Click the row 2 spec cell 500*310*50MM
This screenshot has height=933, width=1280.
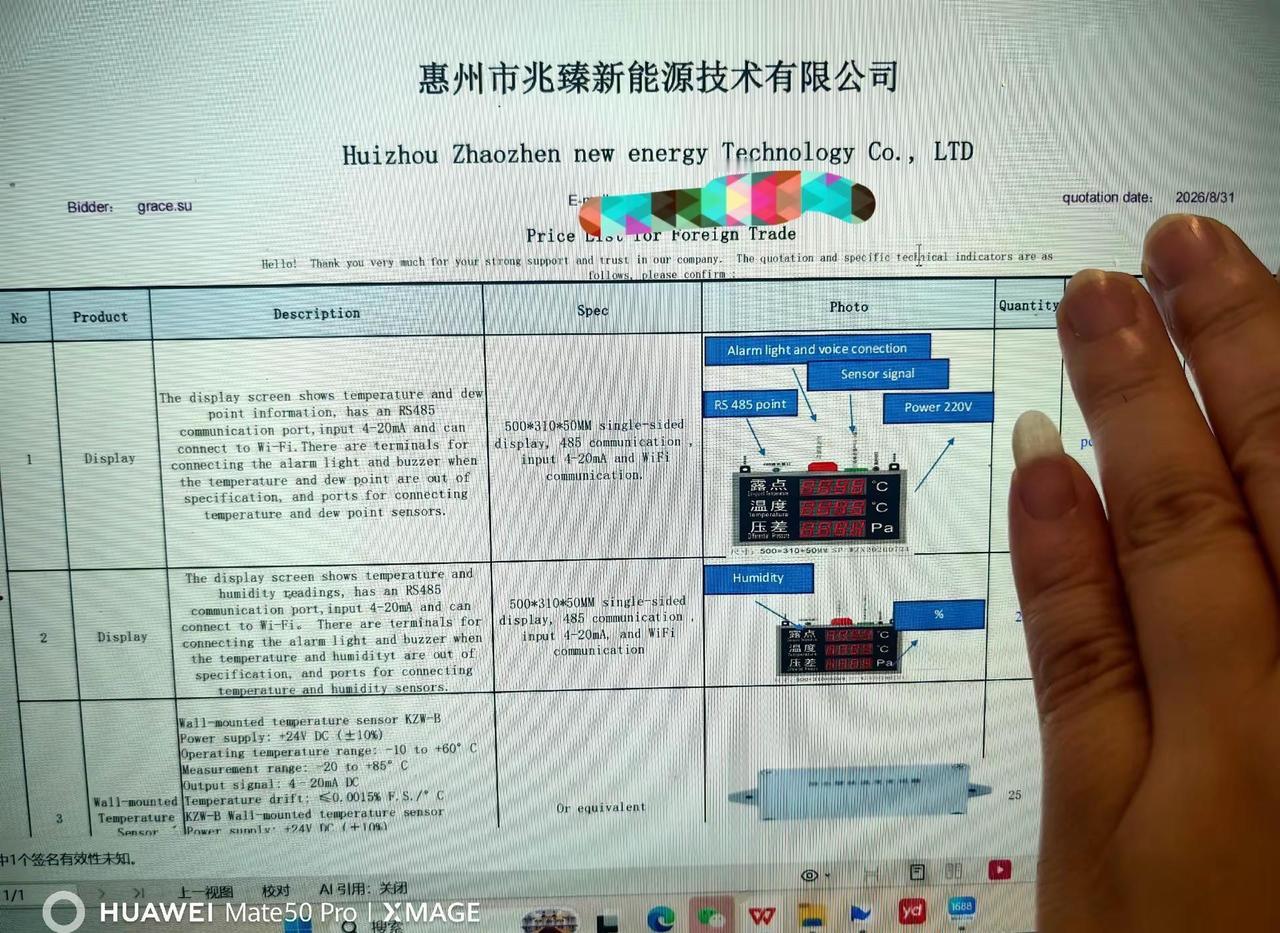tap(598, 625)
